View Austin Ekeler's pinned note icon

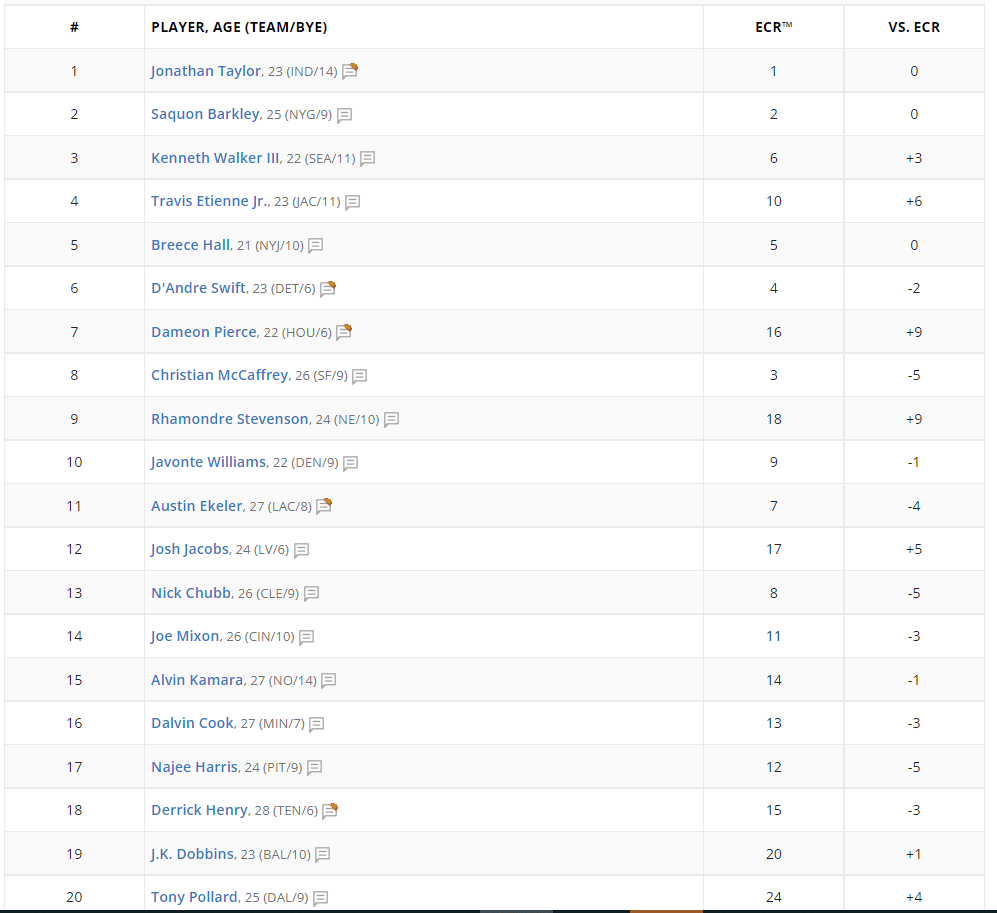(x=324, y=506)
